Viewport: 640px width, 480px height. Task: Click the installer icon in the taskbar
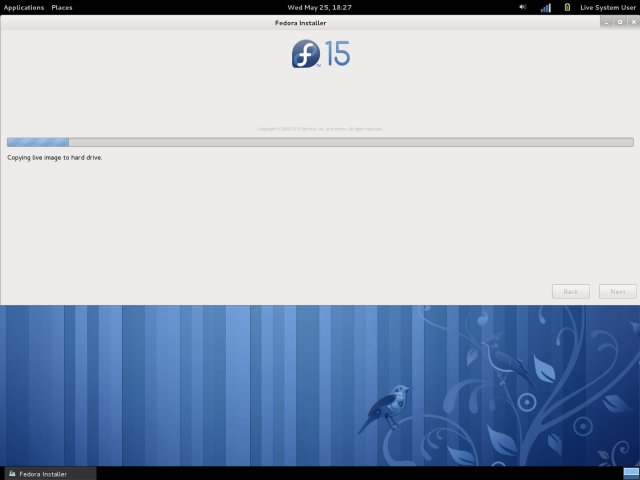click(x=12, y=474)
